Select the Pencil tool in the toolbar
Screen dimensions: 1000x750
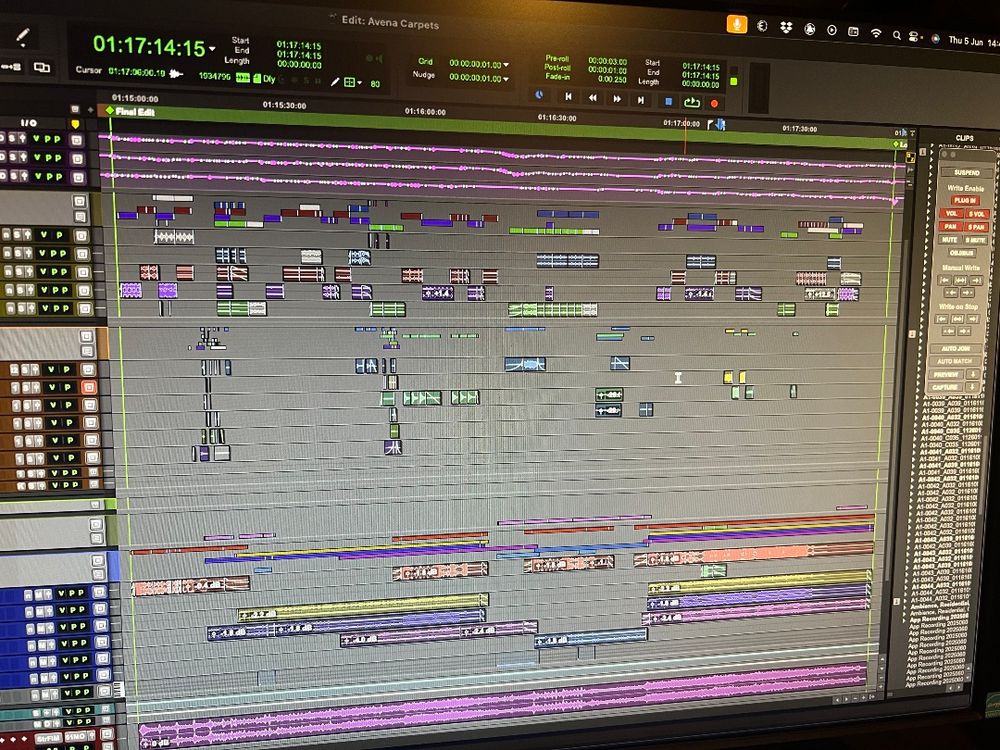click(23, 38)
